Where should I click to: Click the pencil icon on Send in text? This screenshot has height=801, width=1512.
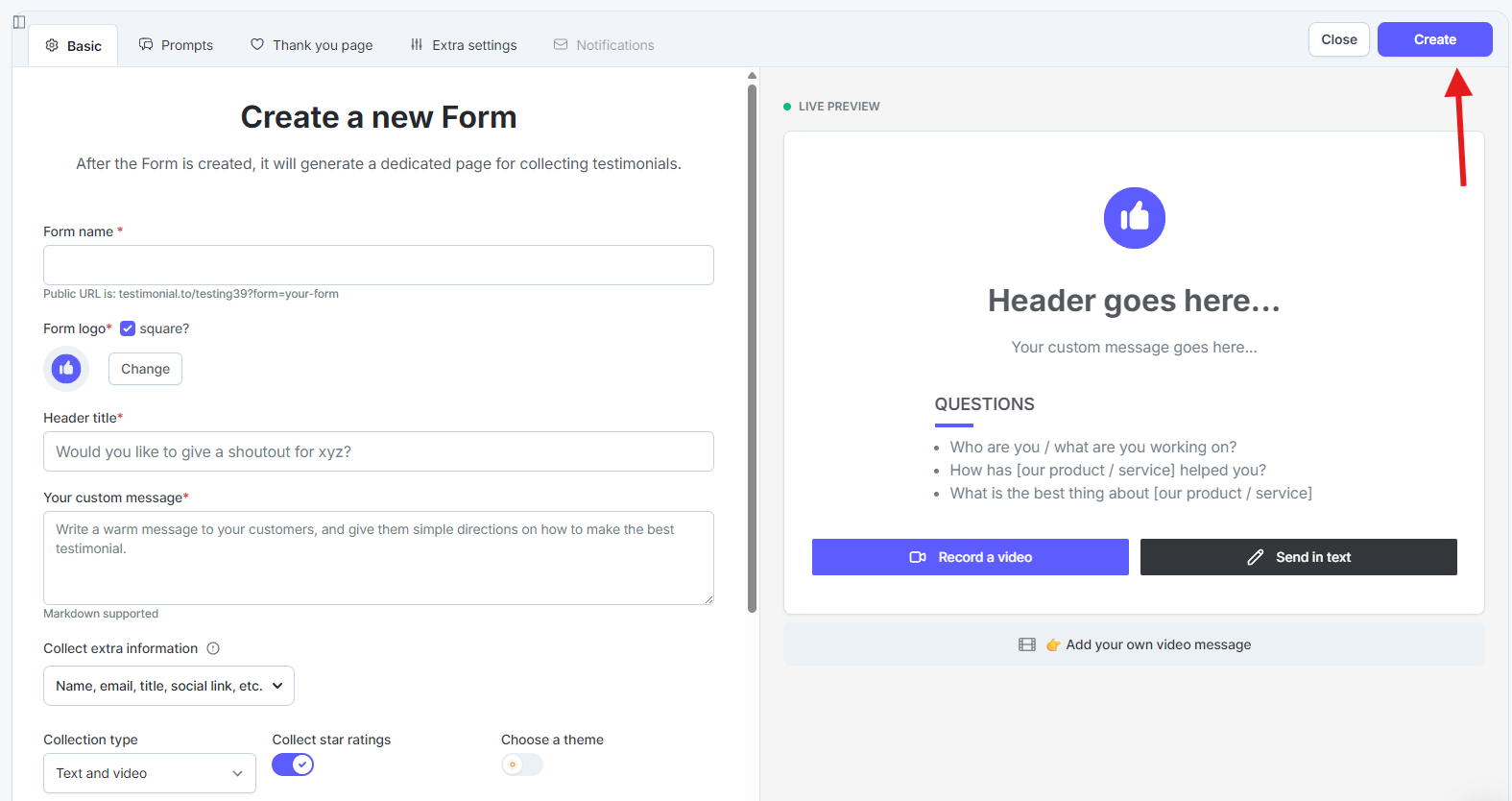click(1255, 557)
